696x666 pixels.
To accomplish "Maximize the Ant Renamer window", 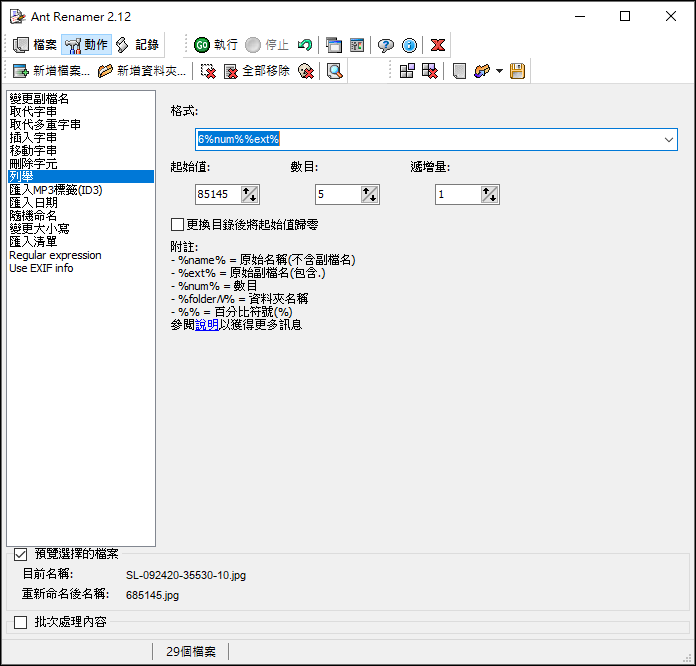I will click(x=625, y=16).
